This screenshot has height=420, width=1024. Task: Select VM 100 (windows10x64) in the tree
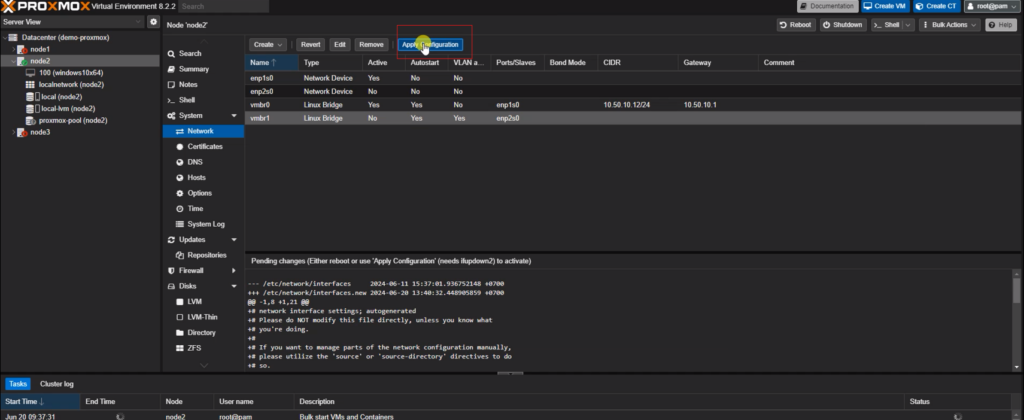tap(70, 73)
